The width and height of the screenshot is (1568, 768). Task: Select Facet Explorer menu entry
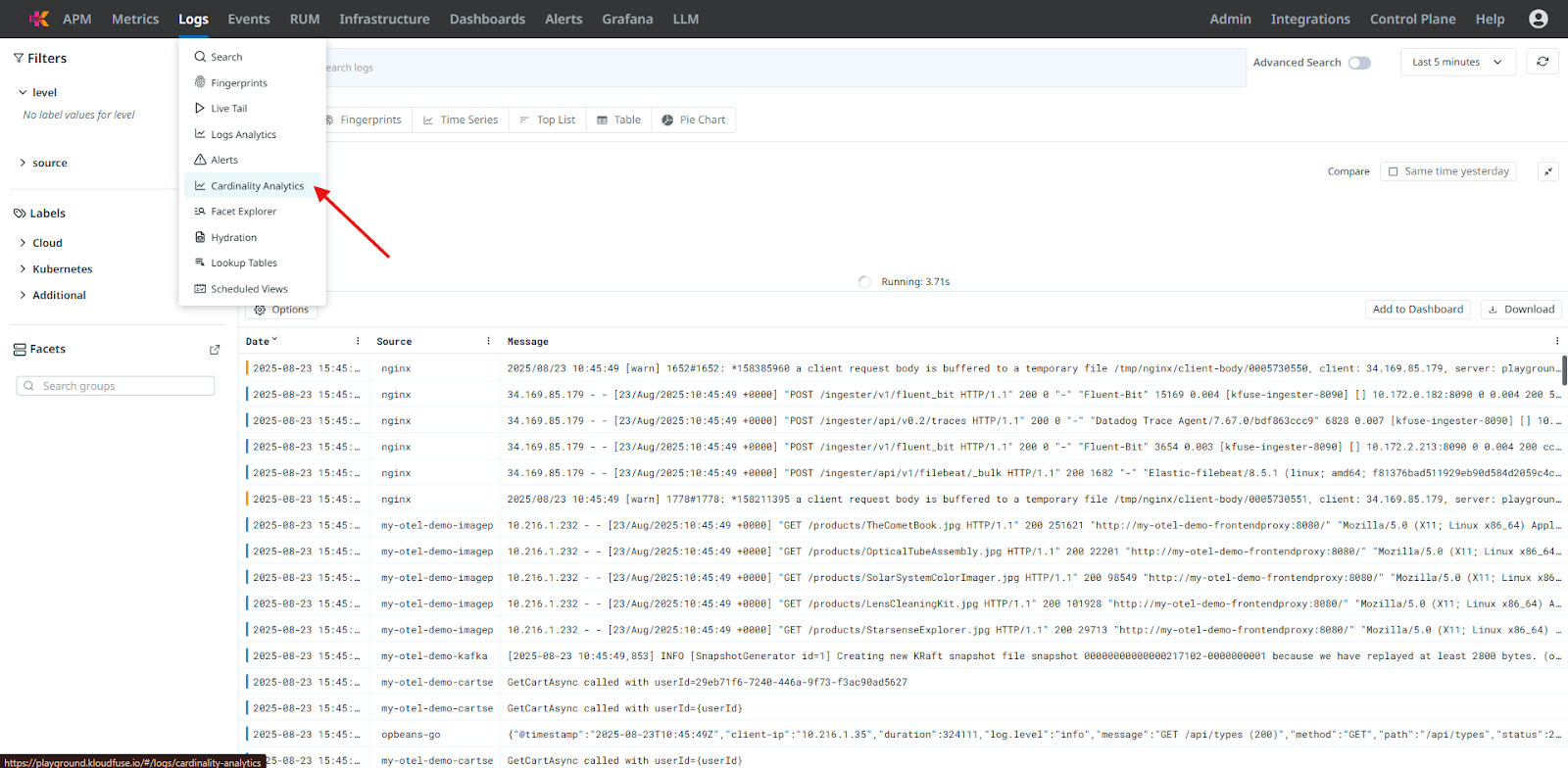[x=253, y=212]
